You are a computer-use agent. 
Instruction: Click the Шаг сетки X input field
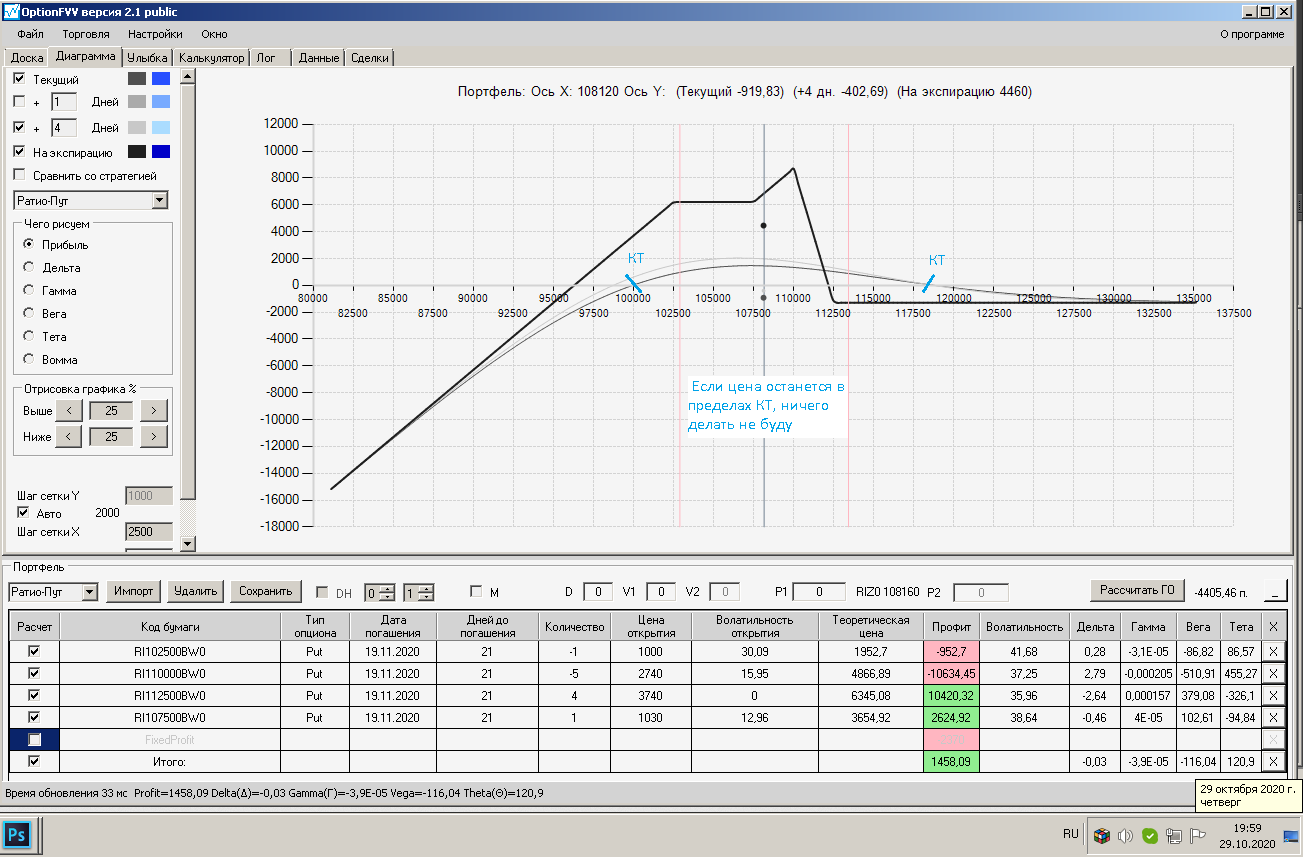148,531
